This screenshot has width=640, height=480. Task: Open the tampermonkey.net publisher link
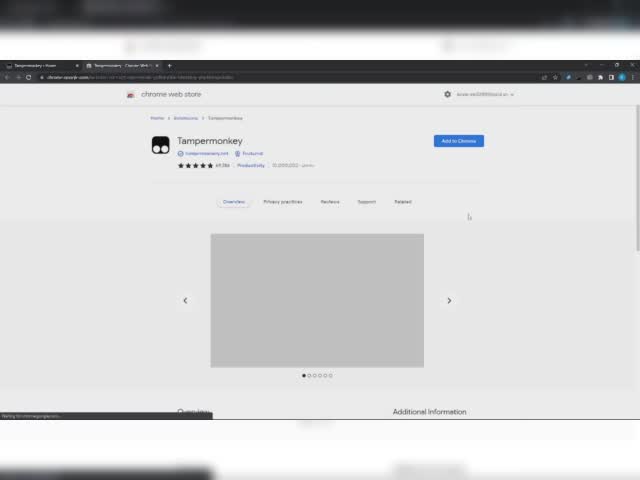coord(203,153)
